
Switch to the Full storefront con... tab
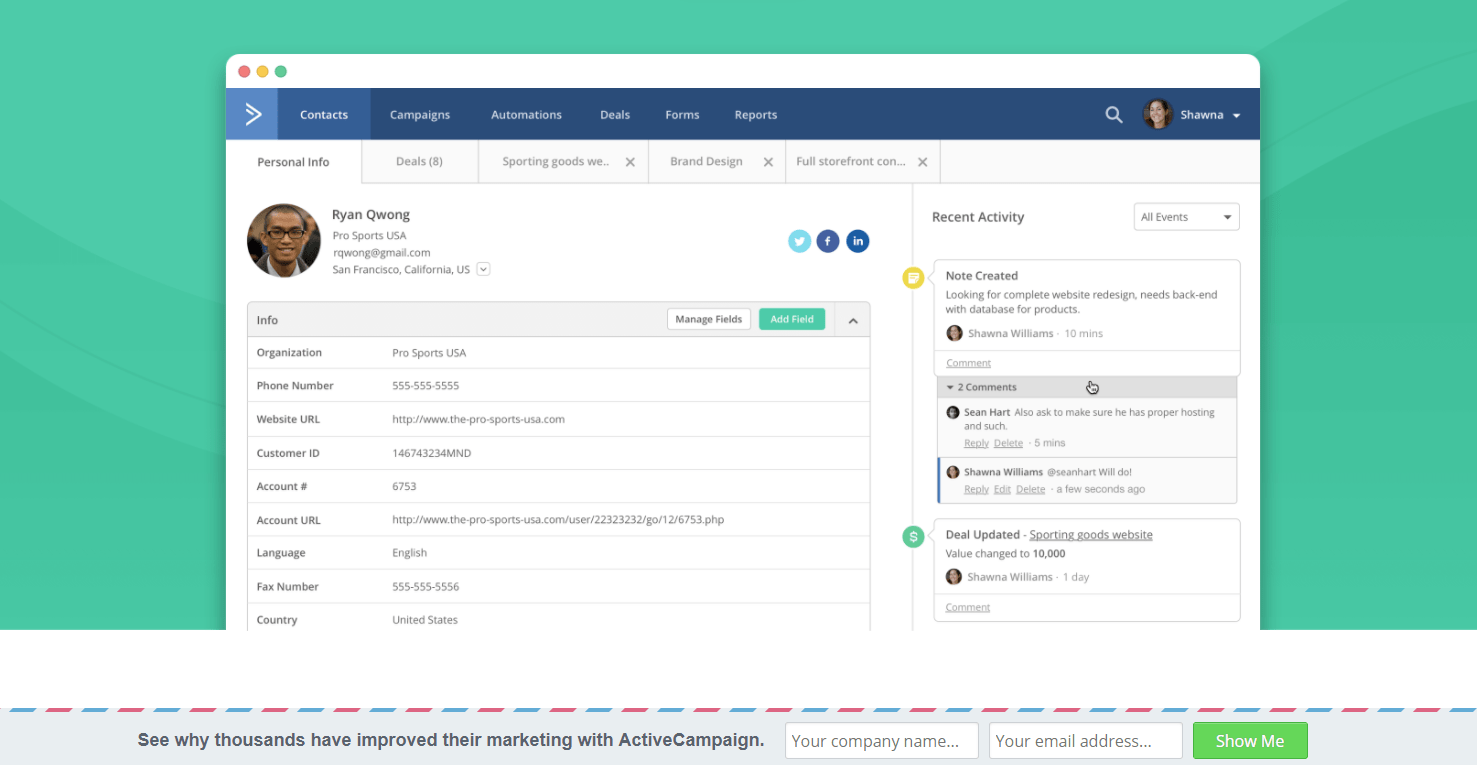point(851,161)
